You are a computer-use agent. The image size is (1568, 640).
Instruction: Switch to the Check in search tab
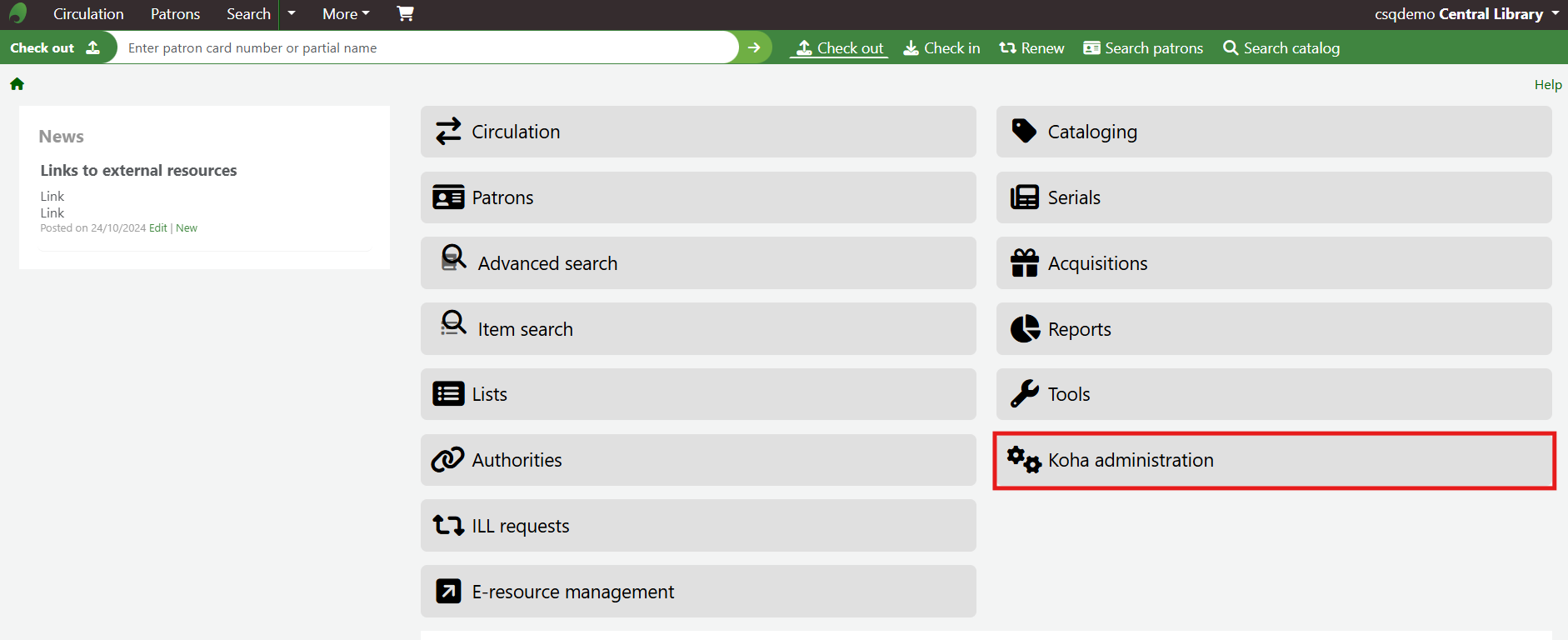(x=942, y=48)
